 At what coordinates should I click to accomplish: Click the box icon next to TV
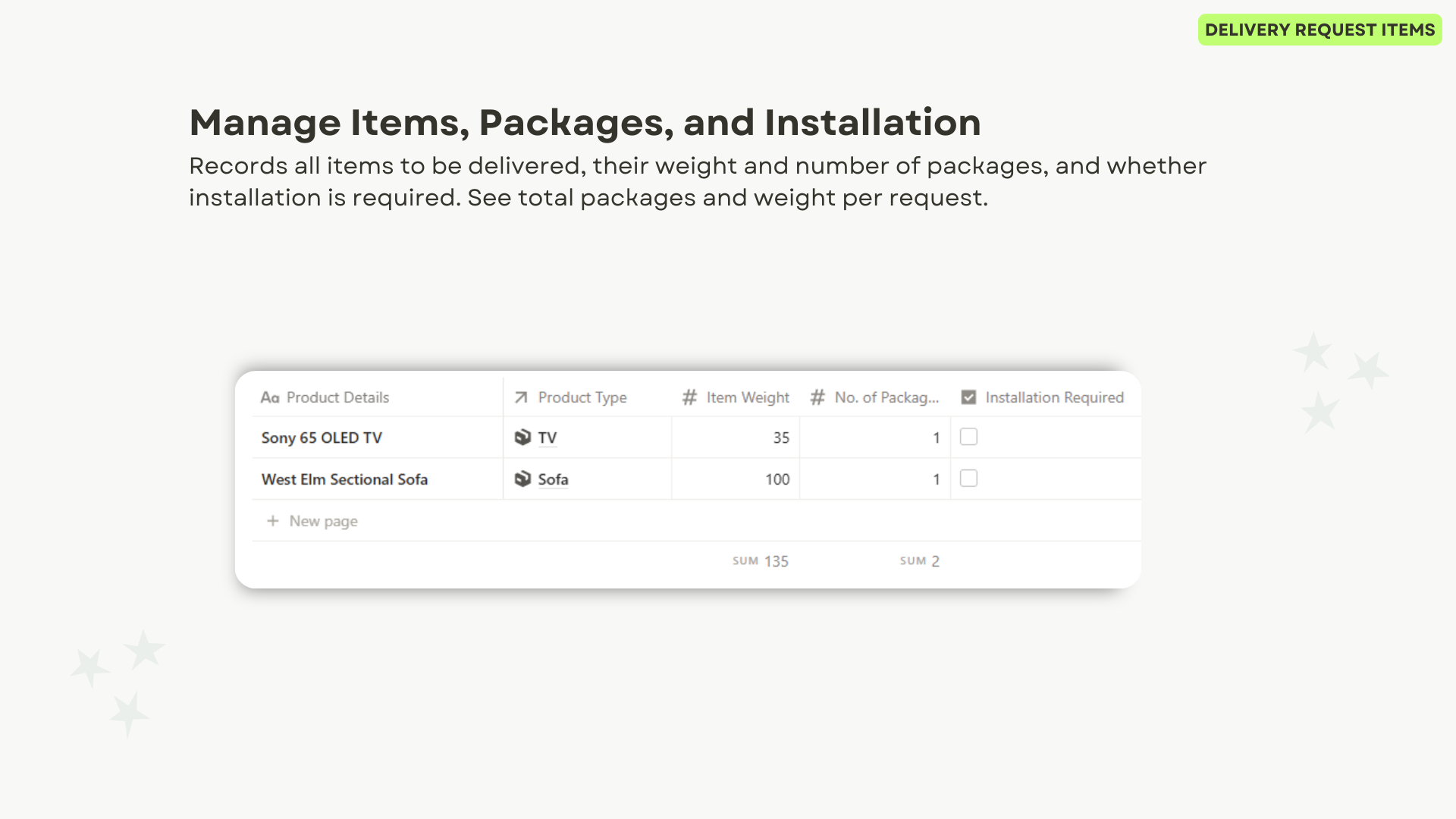pos(522,438)
